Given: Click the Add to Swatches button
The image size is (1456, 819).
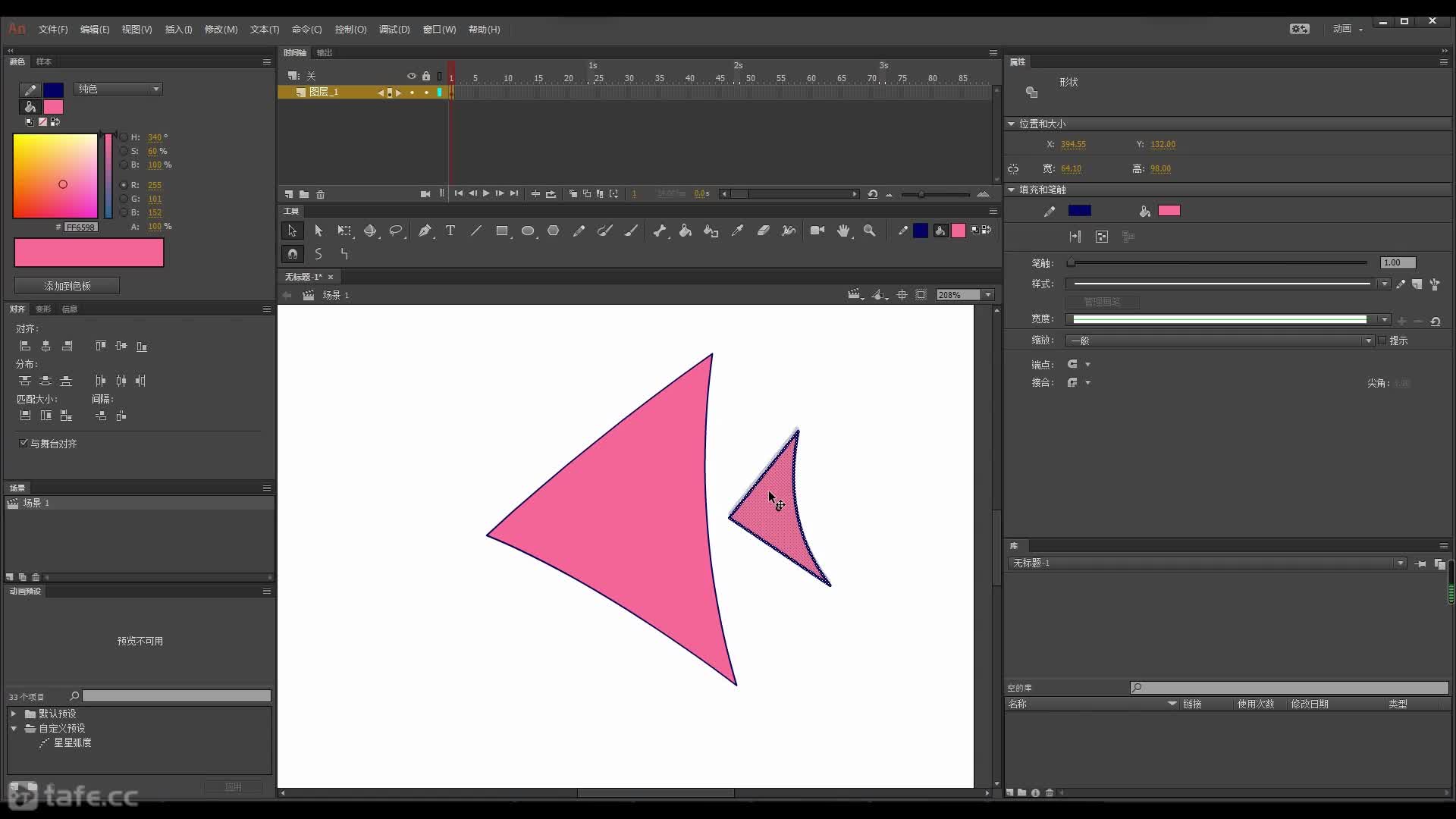Looking at the screenshot, I should (67, 286).
